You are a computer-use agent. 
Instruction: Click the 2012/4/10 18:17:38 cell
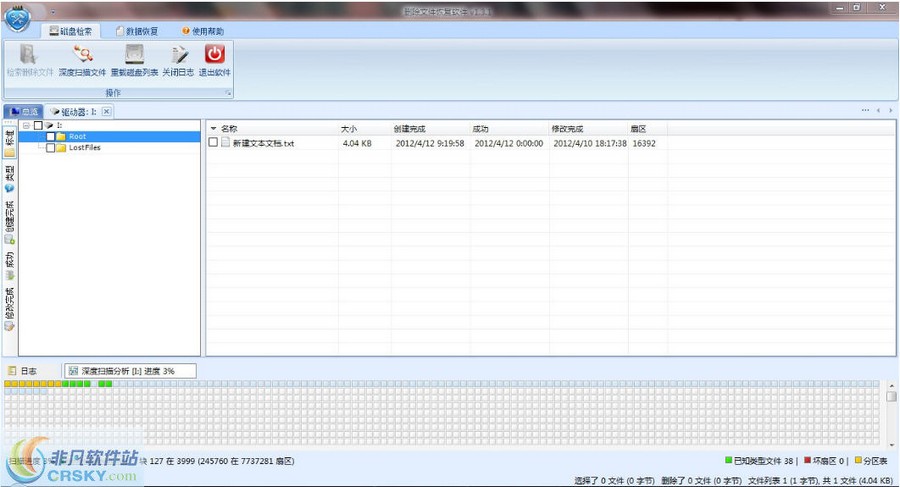click(590, 143)
